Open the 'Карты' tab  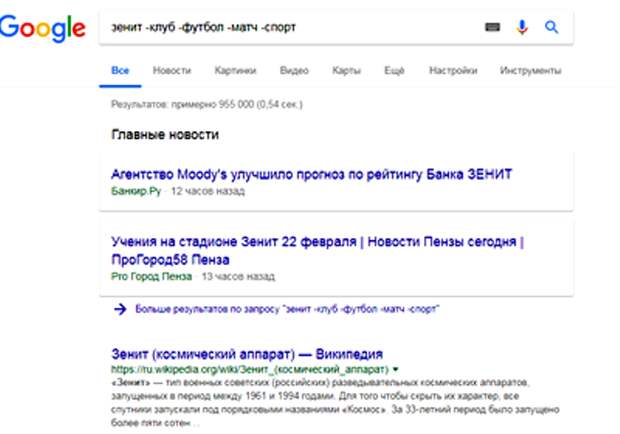(x=346, y=71)
